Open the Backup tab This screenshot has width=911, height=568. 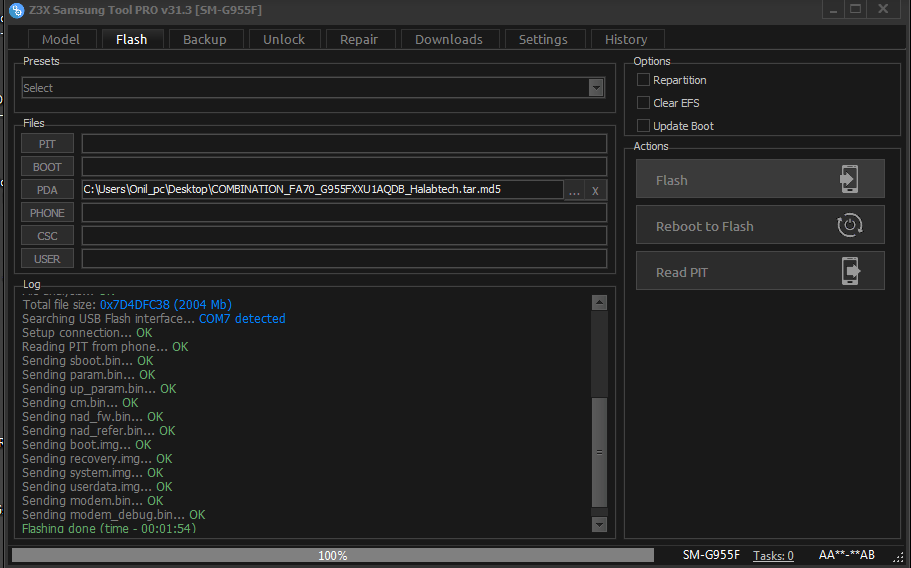pos(205,39)
